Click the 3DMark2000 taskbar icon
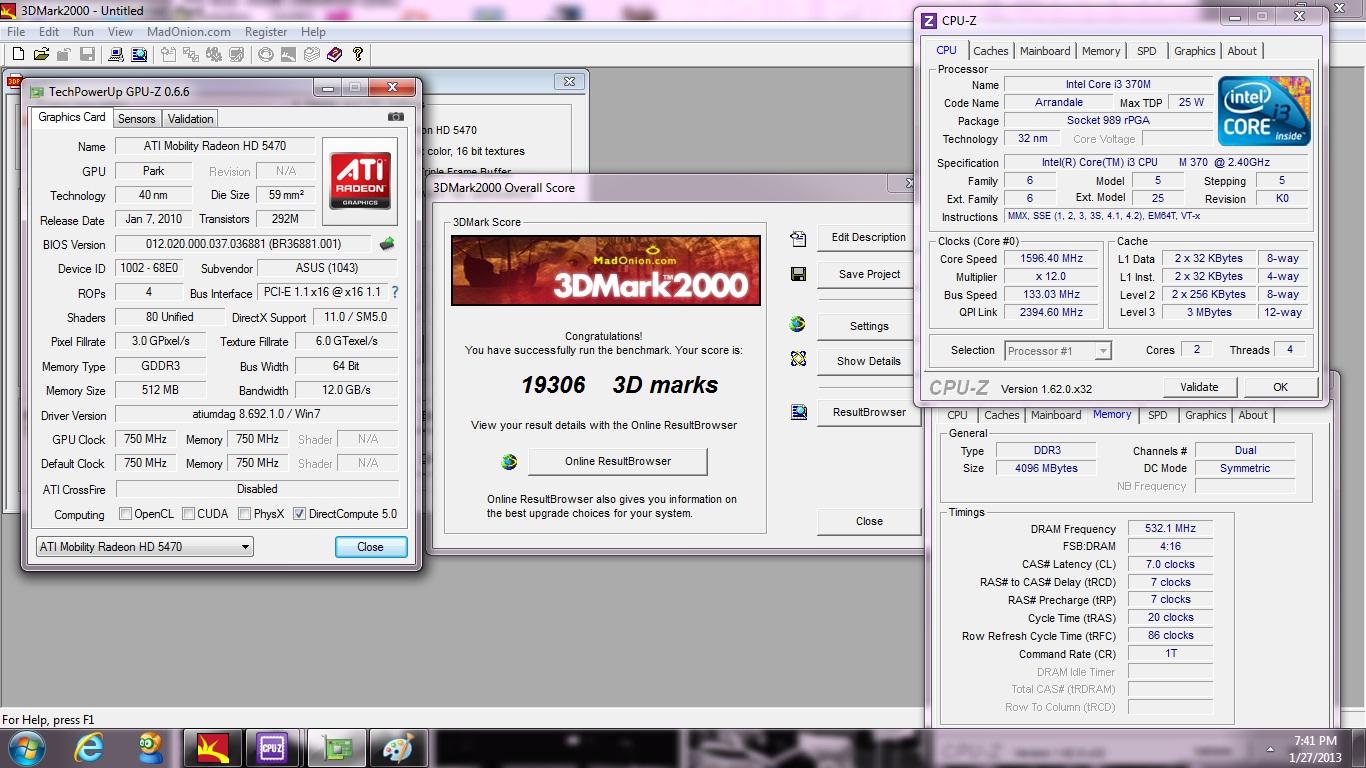Viewport: 1366px width, 768px height. click(x=212, y=747)
